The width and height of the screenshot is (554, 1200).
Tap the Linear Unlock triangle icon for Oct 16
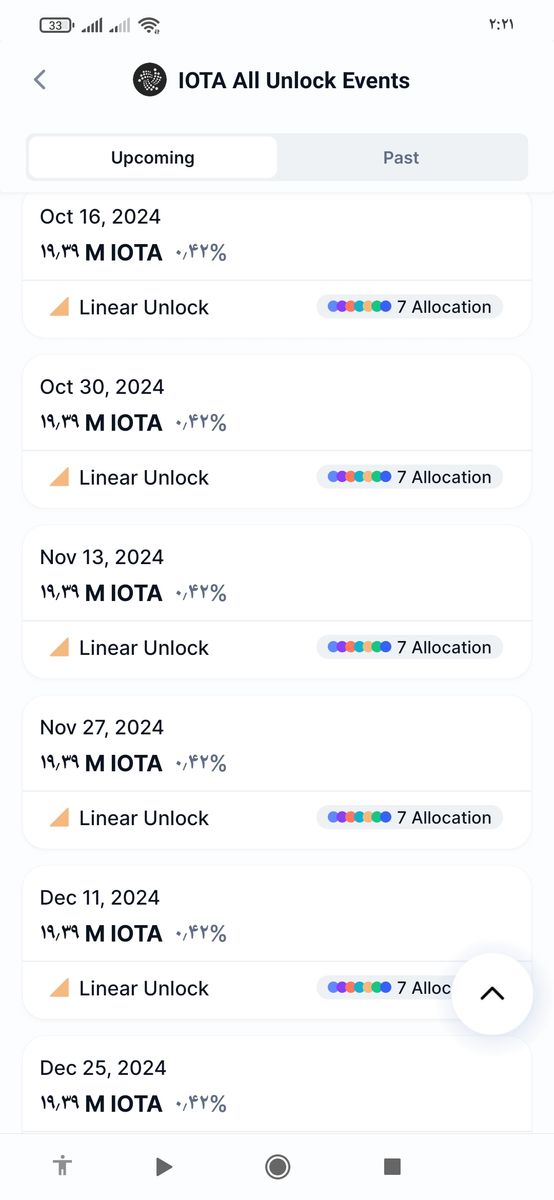pos(59,307)
